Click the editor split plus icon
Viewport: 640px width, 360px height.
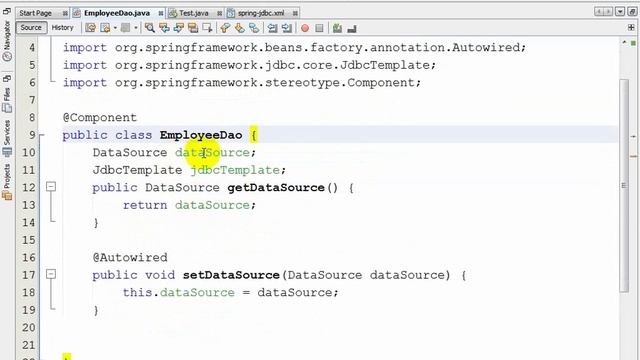tap(631, 27)
